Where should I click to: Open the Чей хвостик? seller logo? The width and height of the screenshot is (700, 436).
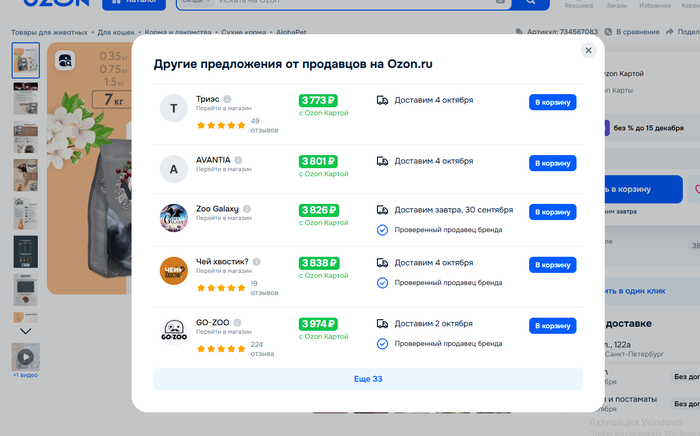(x=174, y=271)
